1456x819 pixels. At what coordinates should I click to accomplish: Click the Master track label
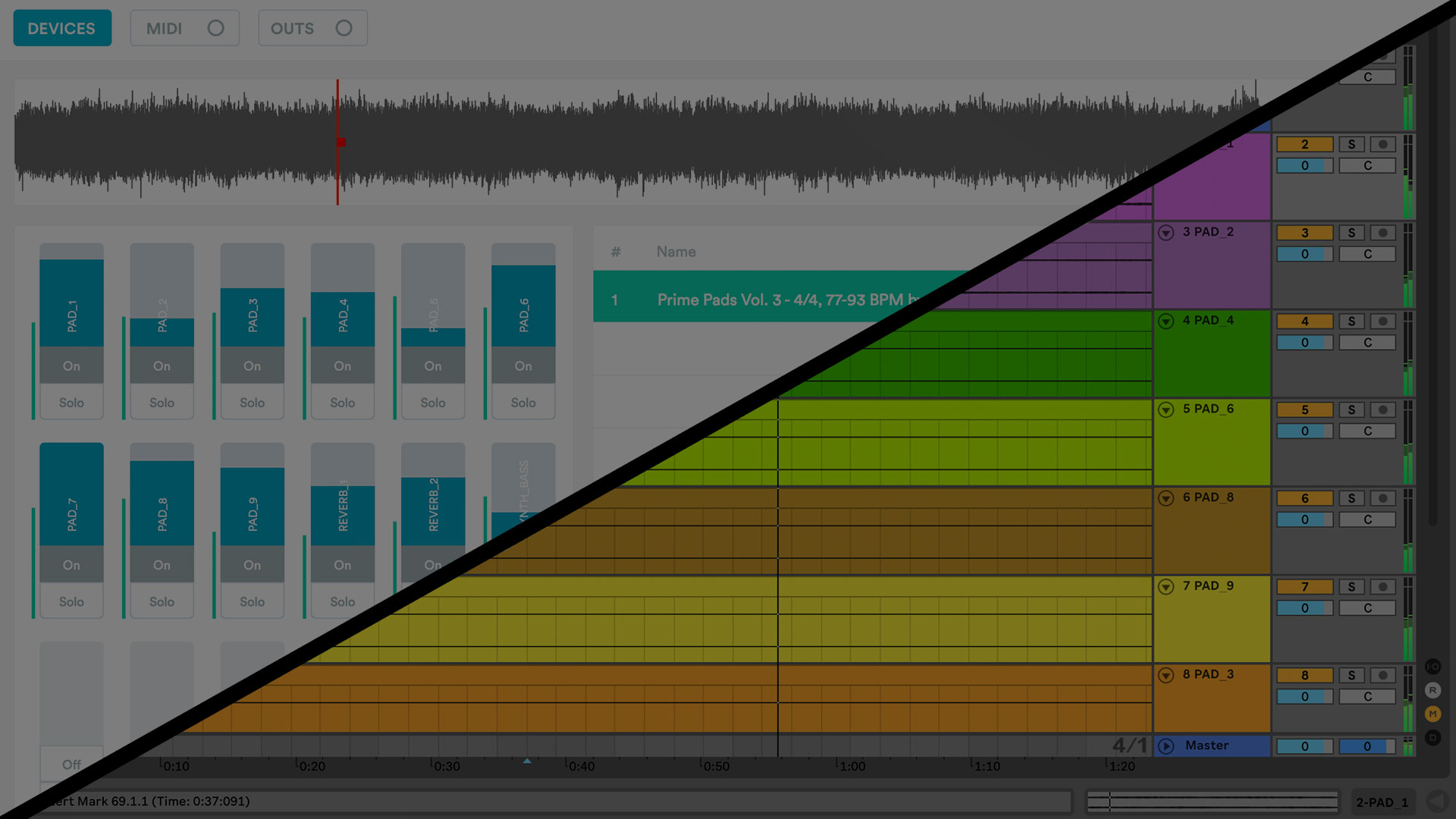(x=1207, y=745)
